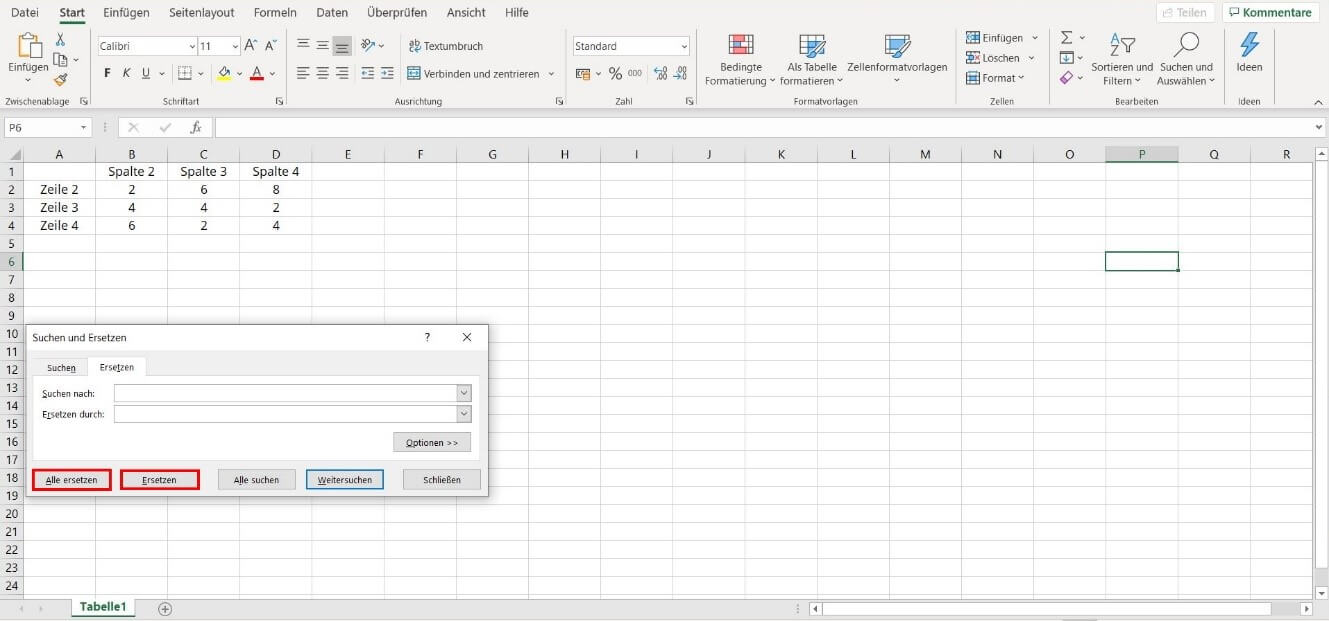
Task: Click the Alle ersetzen button
Action: [x=71, y=480]
